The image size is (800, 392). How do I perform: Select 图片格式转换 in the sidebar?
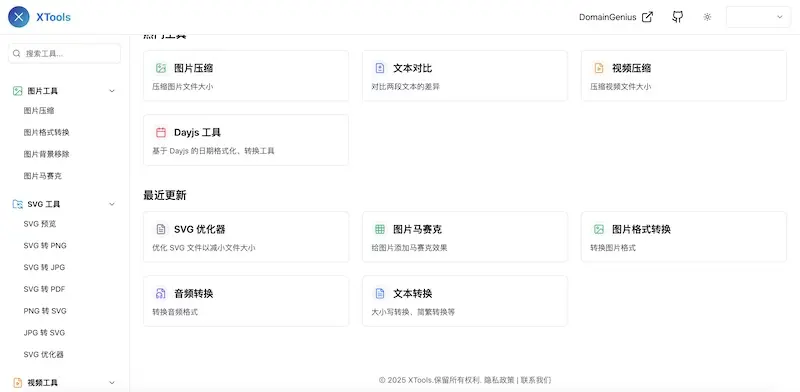pos(46,132)
